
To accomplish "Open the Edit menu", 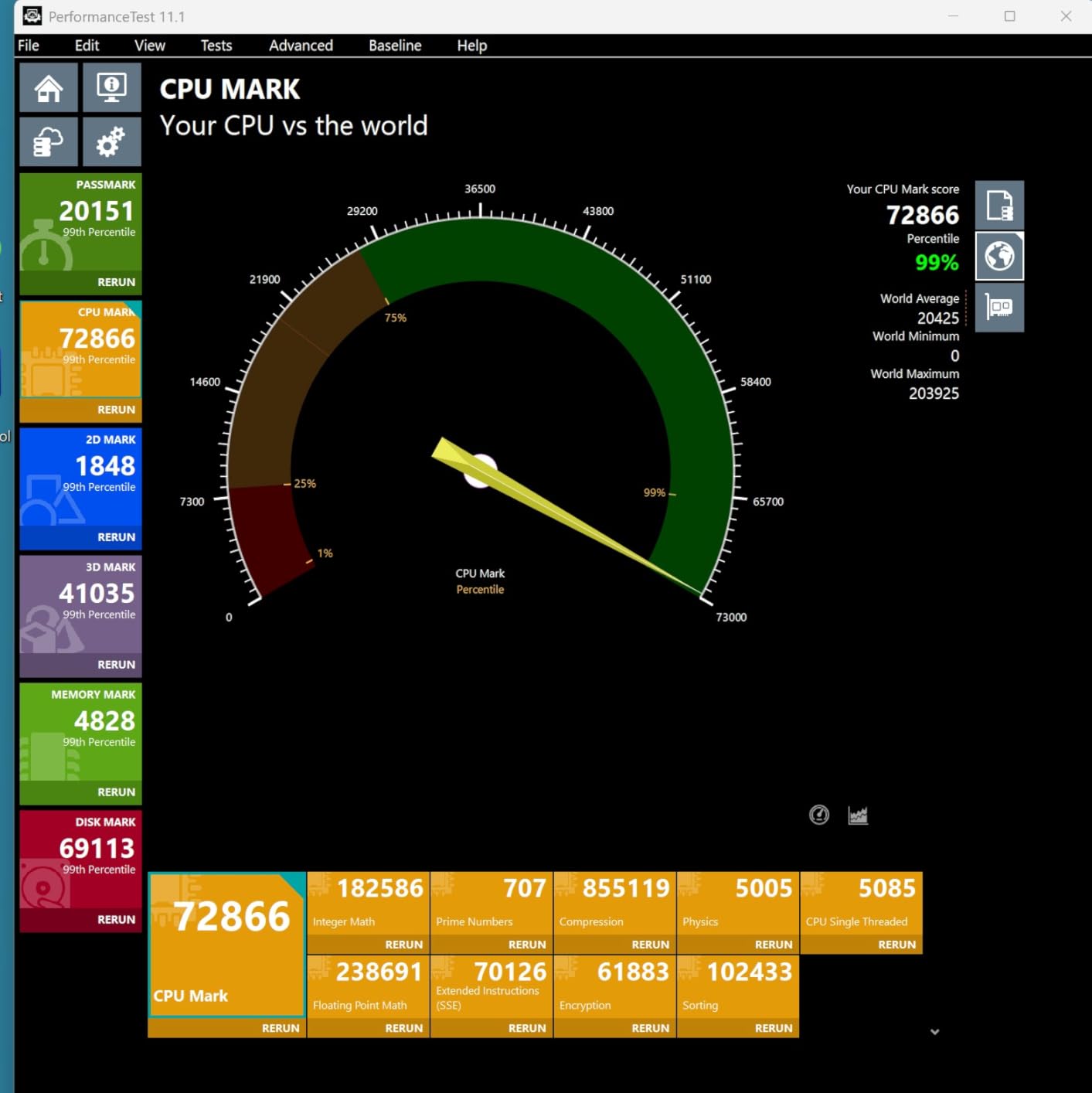I will (x=87, y=46).
